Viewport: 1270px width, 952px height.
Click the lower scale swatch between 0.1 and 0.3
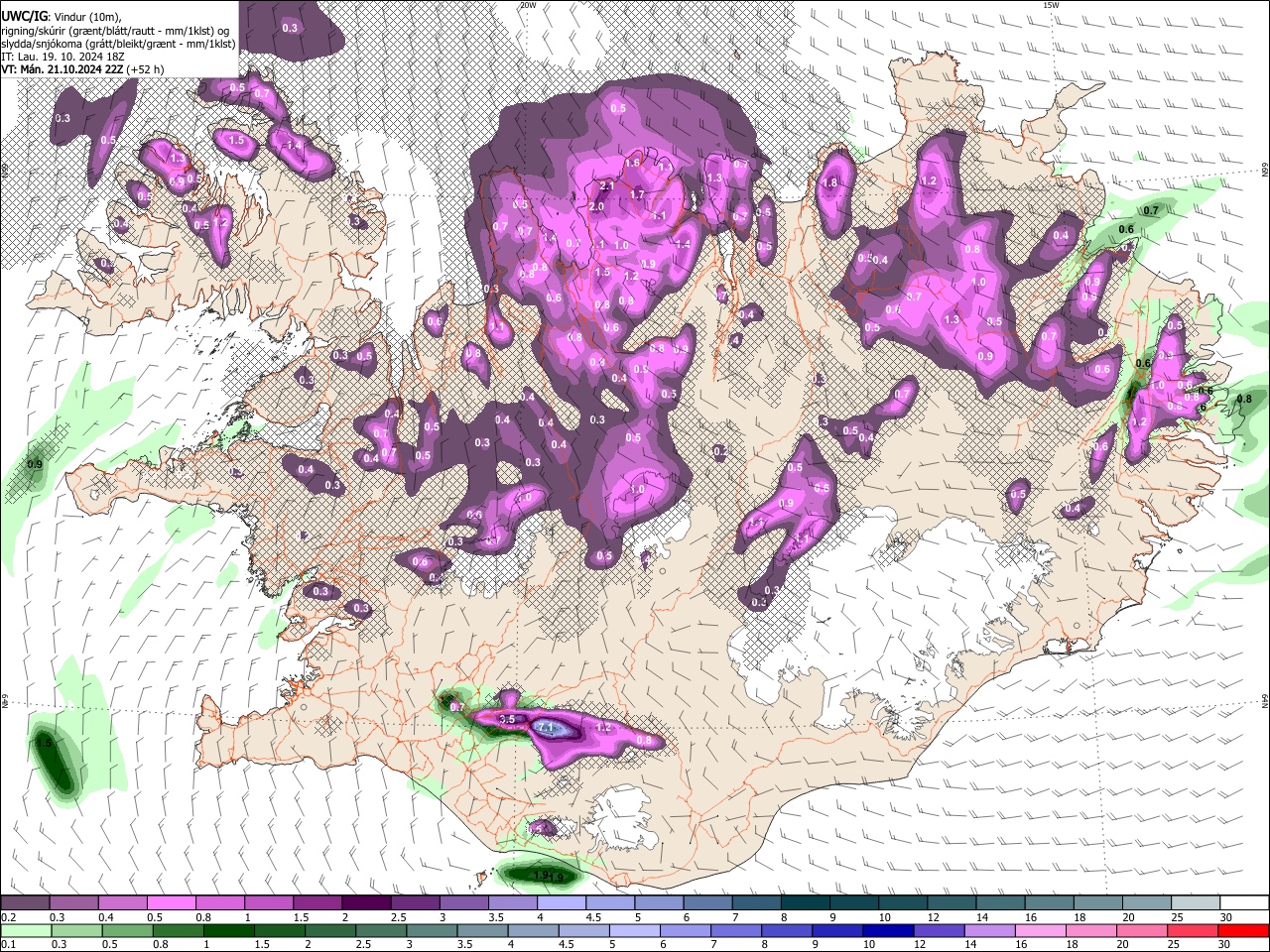26,931
